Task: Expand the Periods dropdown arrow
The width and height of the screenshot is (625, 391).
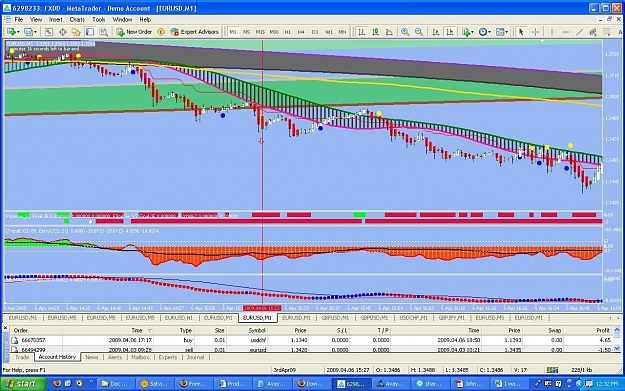Action: point(489,32)
